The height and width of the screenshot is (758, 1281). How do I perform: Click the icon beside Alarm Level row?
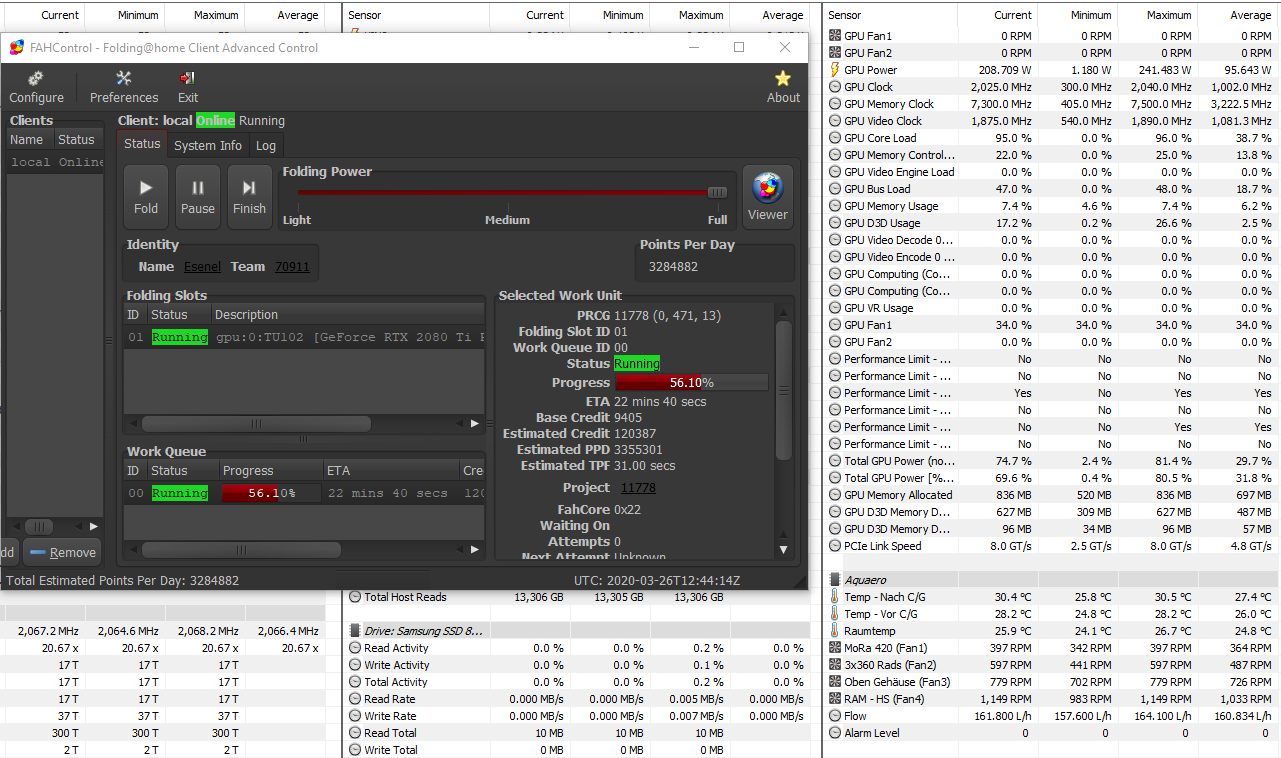point(835,733)
